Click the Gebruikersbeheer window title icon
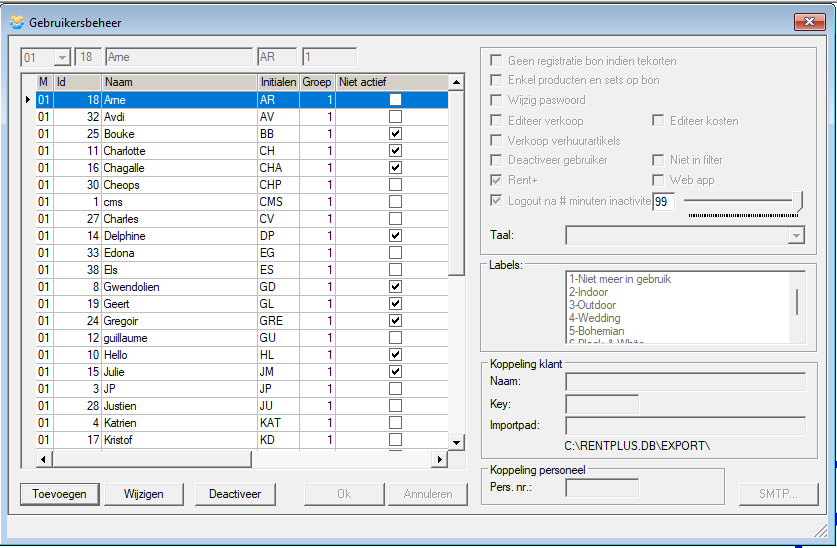Viewport: 837px width, 548px height. tap(17, 21)
